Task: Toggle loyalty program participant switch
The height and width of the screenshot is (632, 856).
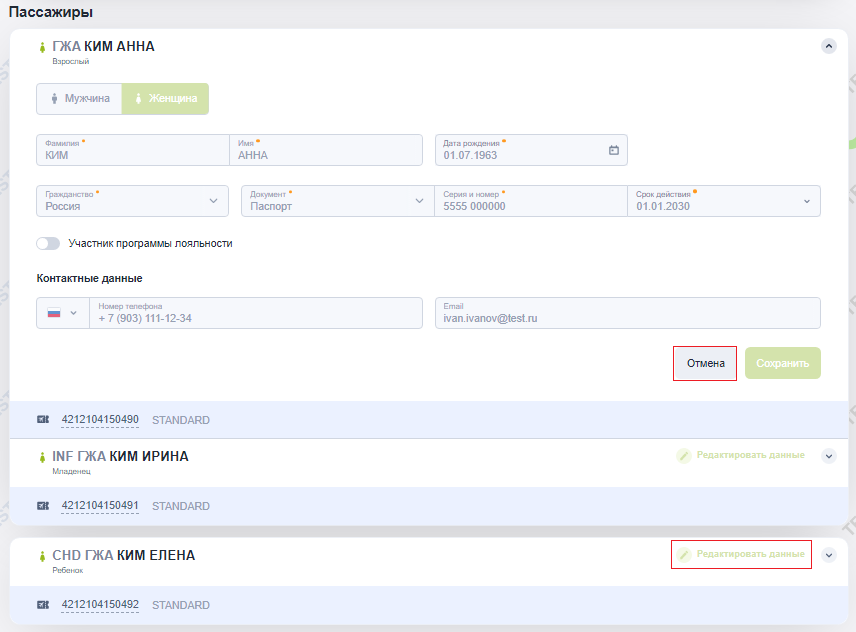Action: point(48,243)
